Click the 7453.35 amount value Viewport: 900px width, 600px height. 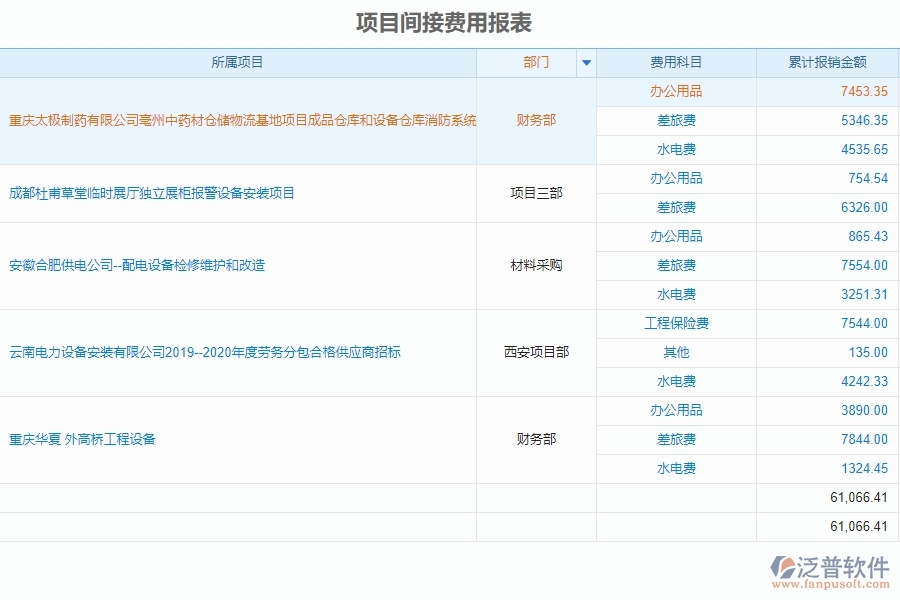[855, 91]
